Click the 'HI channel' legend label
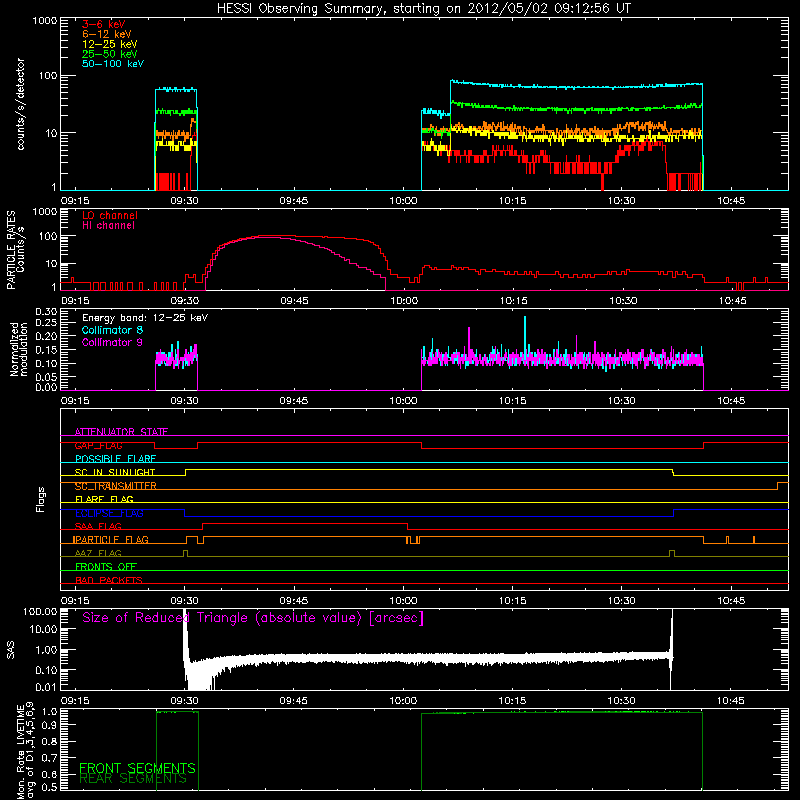 coord(108,226)
